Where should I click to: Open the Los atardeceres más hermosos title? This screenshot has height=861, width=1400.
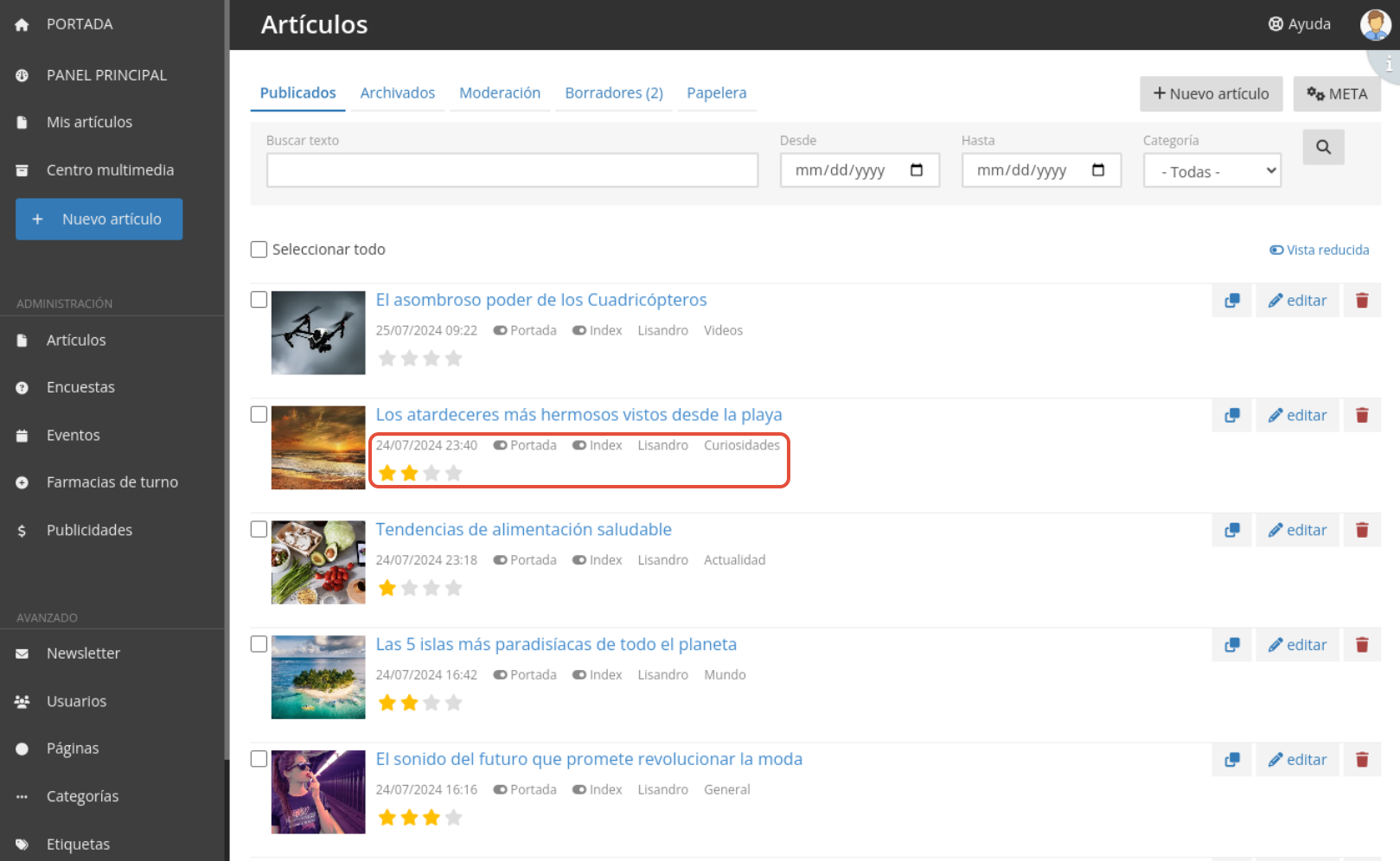point(579,415)
